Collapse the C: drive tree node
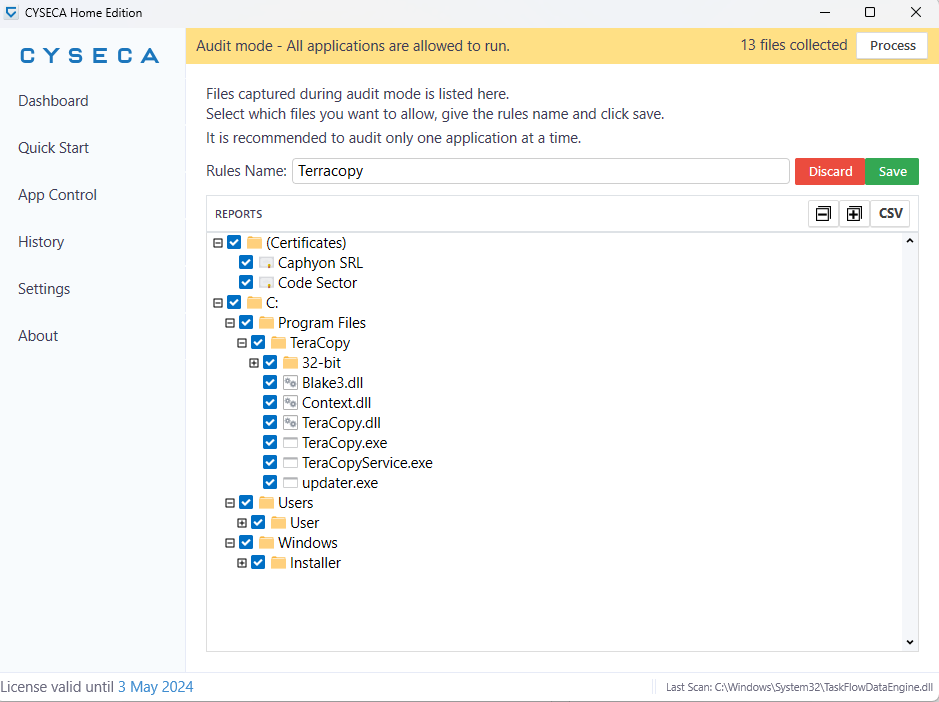This screenshot has height=702, width=939. coord(218,303)
